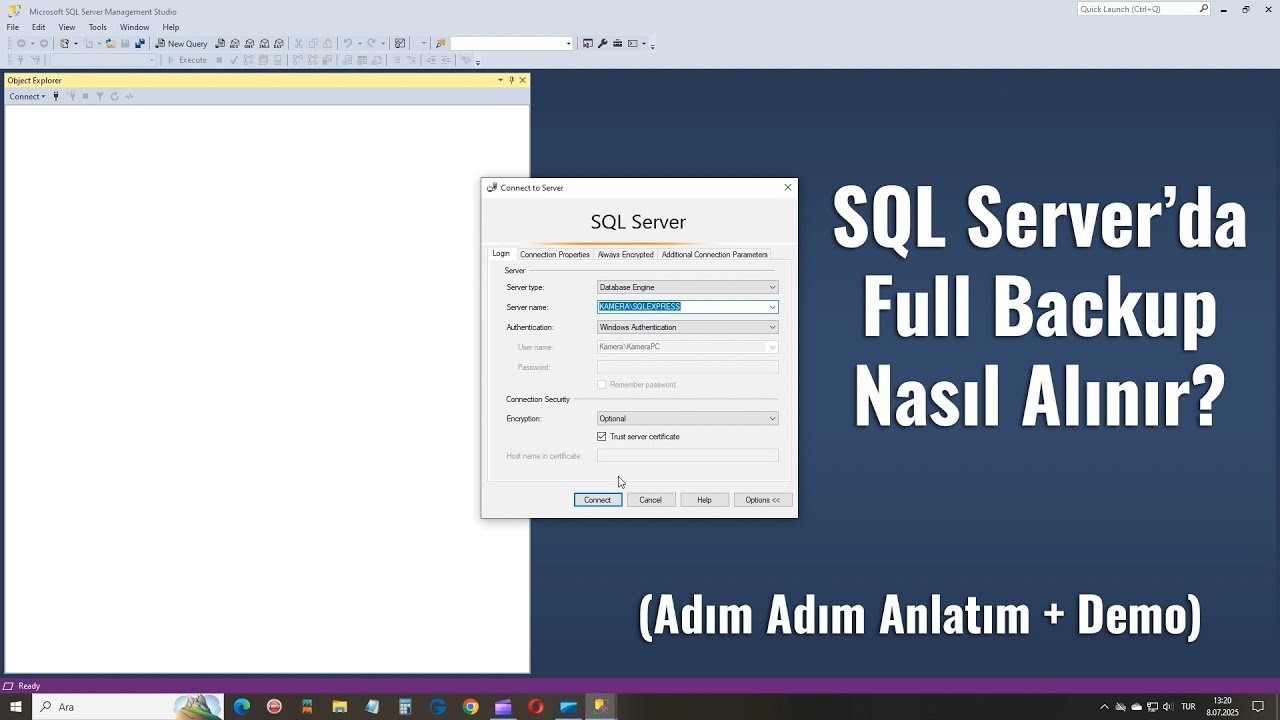Screen dimensions: 1280x720
Task: Open the Edit menu
Action: [38, 27]
